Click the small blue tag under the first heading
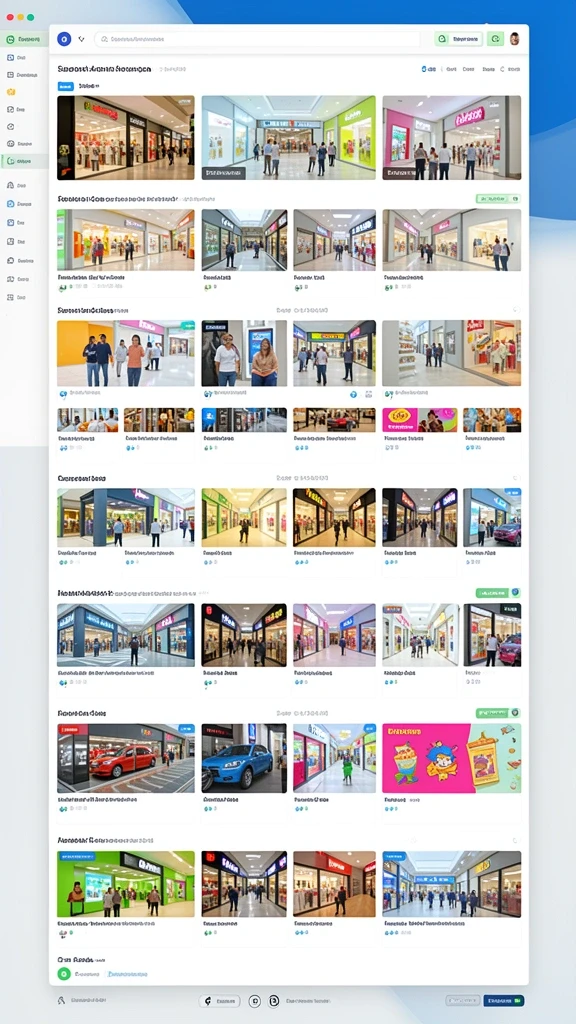The image size is (576, 1024). (x=65, y=86)
